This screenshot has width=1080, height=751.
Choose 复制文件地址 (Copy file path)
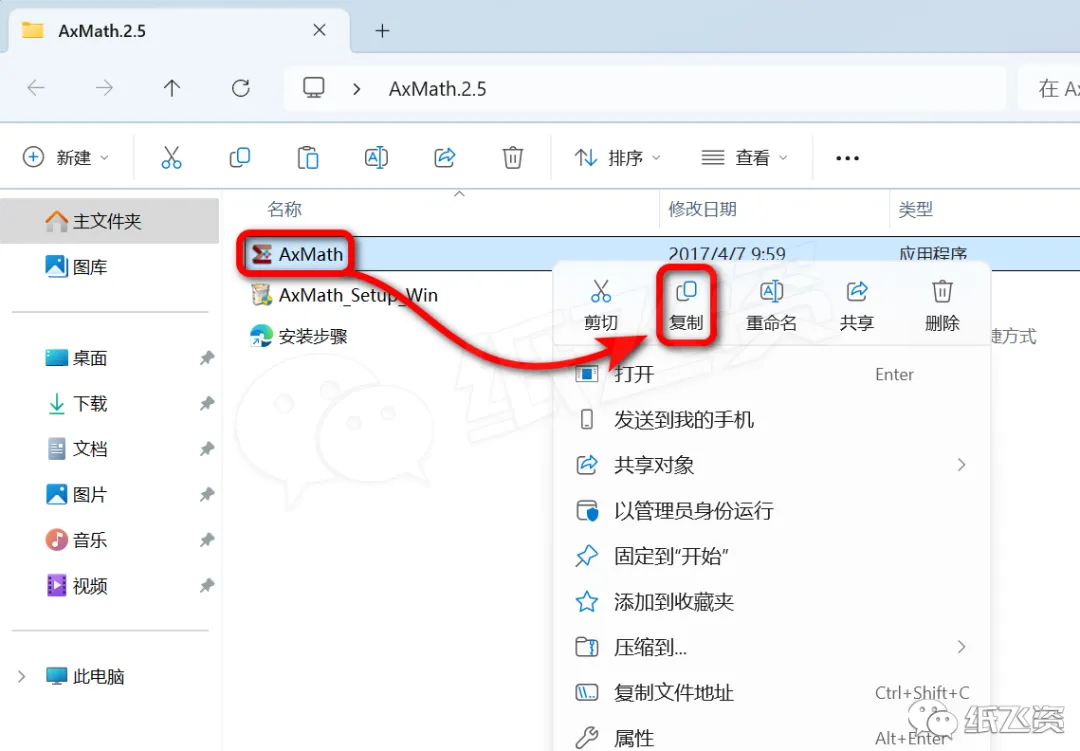pos(771,692)
